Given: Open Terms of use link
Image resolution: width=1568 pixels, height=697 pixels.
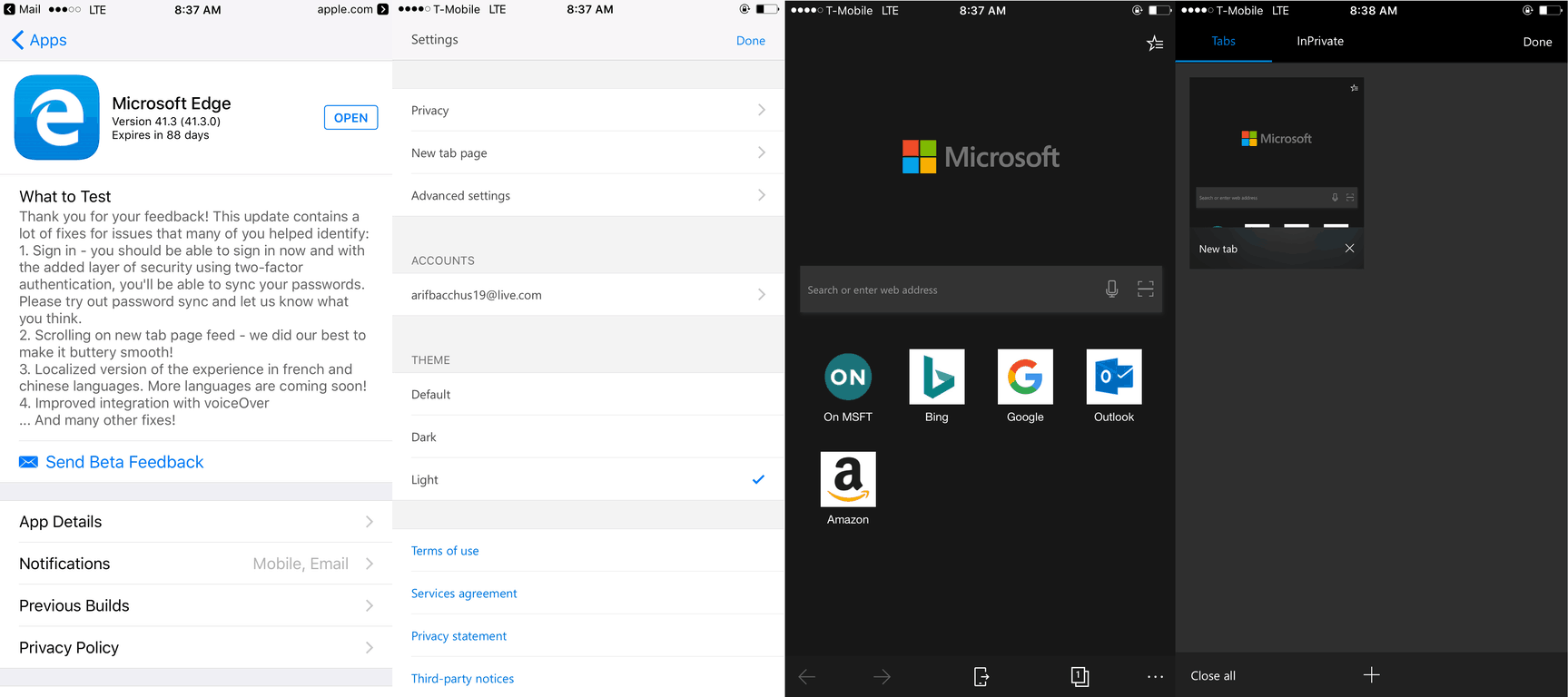Looking at the screenshot, I should 445,551.
